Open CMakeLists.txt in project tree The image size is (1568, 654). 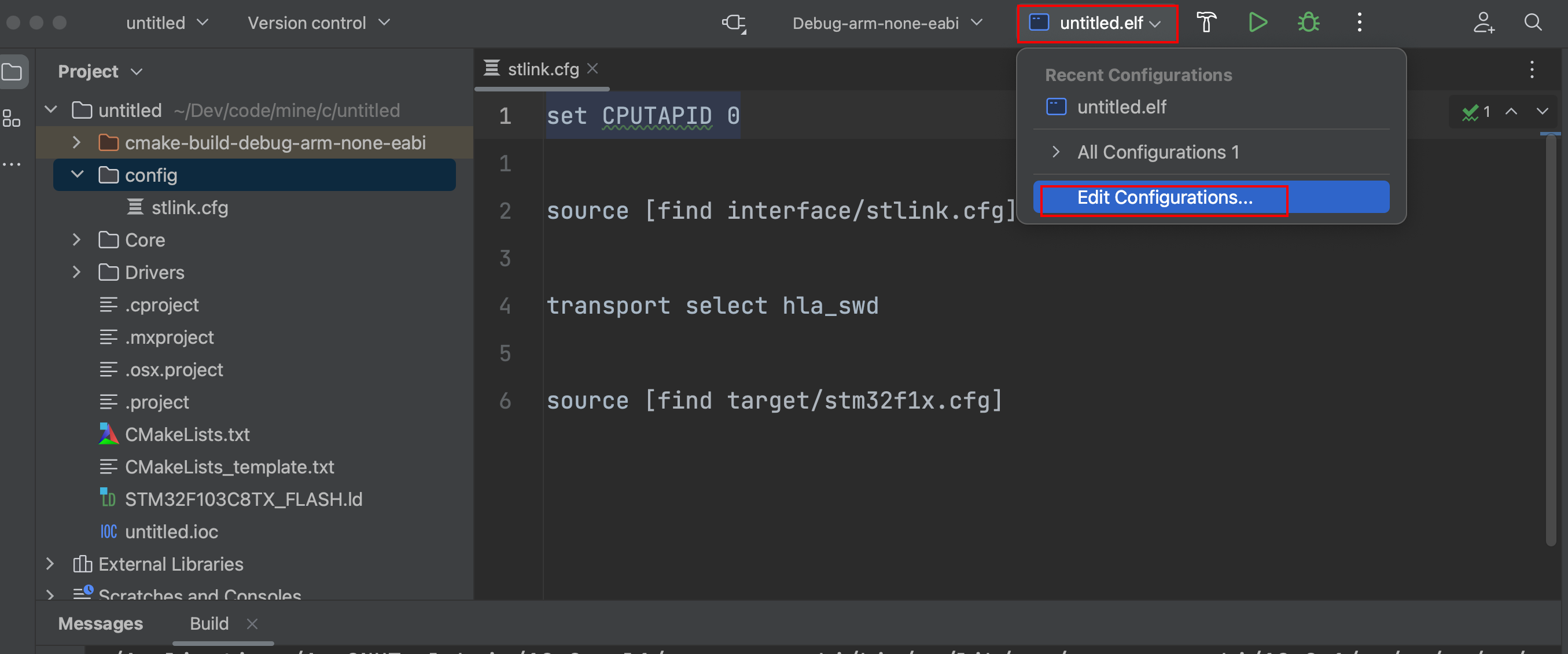(187, 434)
